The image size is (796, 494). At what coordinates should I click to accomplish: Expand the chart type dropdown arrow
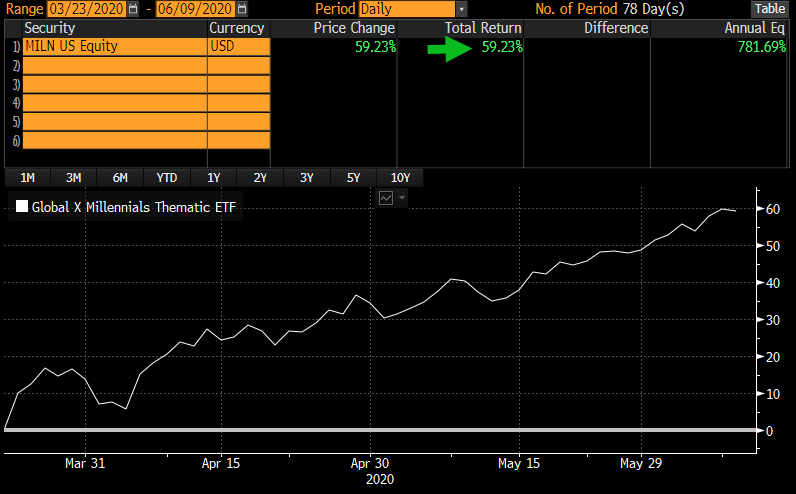(402, 198)
